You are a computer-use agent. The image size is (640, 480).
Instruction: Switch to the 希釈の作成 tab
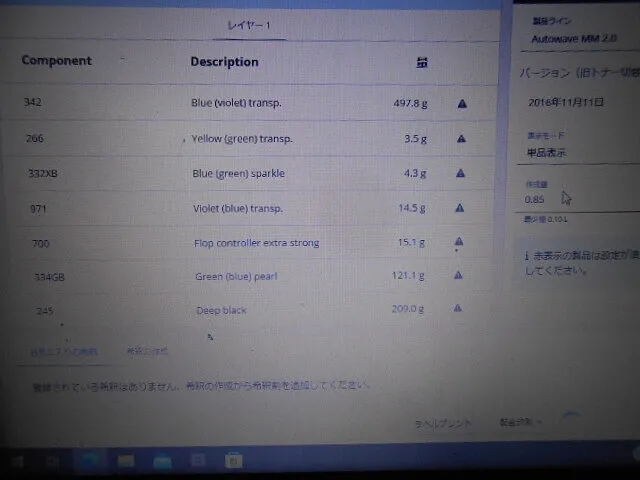click(147, 351)
